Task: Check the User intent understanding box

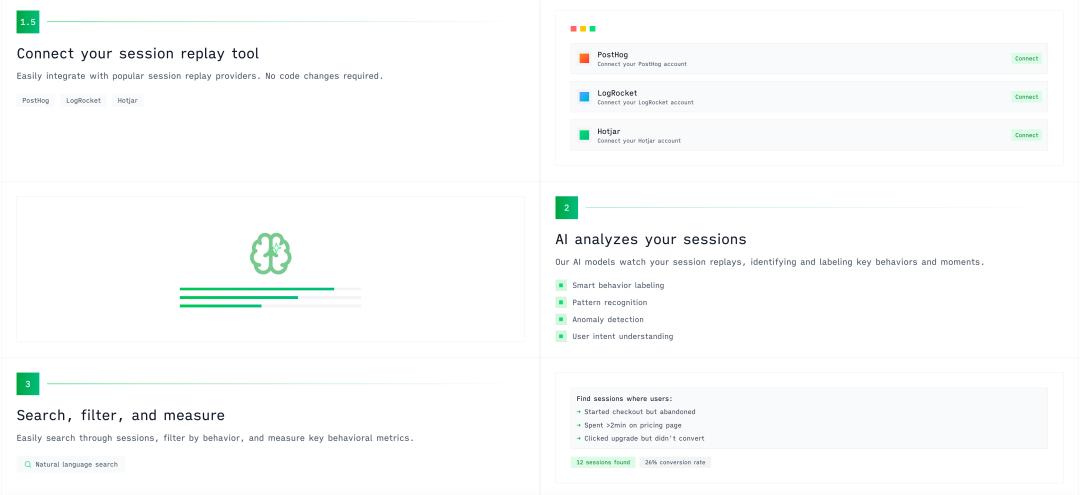Action: (561, 336)
